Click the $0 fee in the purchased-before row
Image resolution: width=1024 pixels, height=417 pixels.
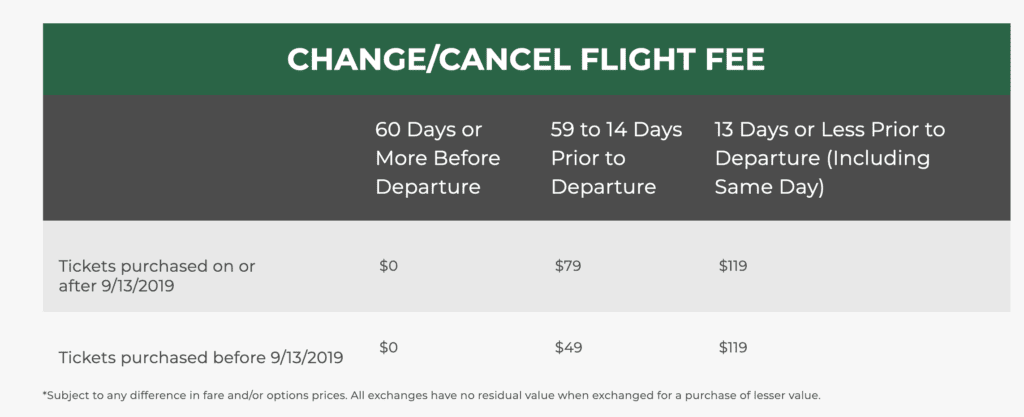click(x=389, y=348)
